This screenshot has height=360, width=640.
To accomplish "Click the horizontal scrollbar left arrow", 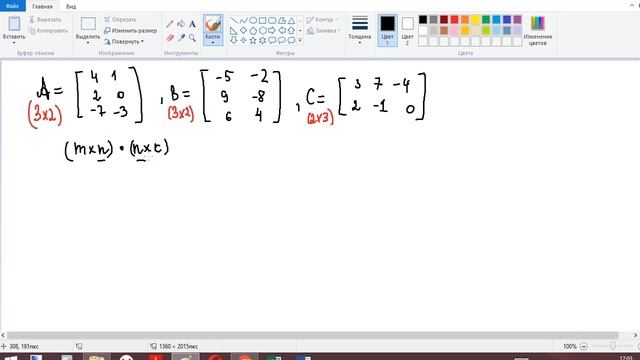I will tap(3, 336).
